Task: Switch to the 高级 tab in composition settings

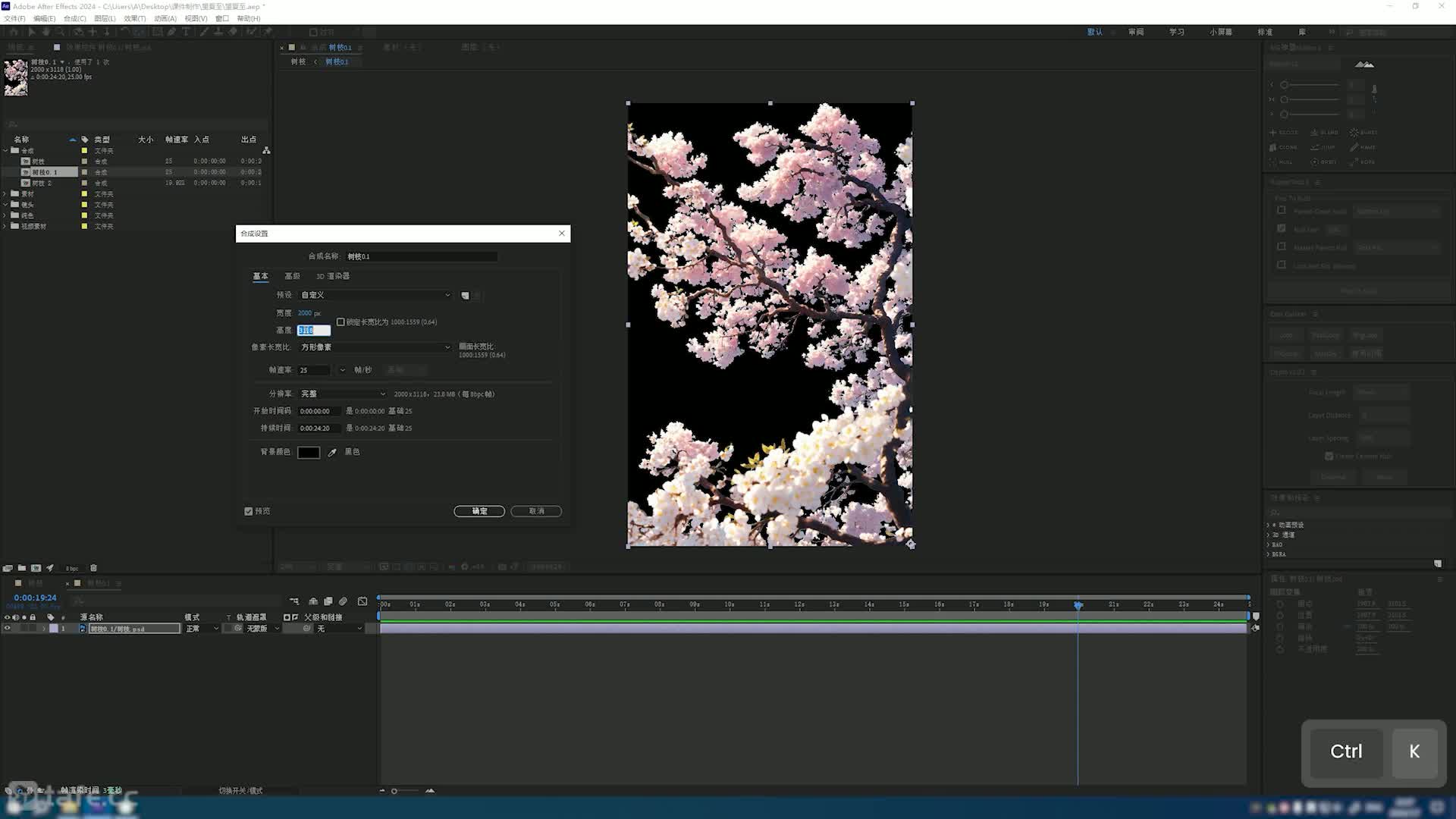Action: 292,276
